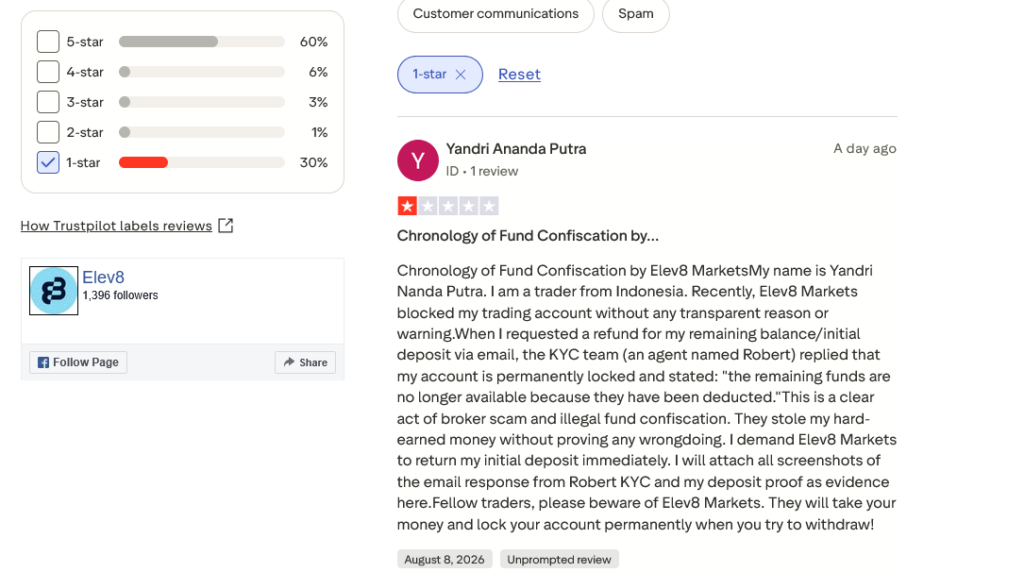This screenshot has width=1024, height=572.
Task: Select the 2-star filter checkbox
Action: 48,132
